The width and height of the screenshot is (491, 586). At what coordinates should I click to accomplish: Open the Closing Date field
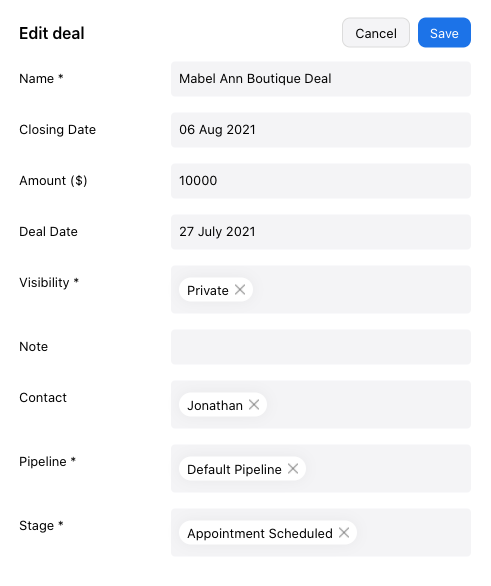point(321,130)
